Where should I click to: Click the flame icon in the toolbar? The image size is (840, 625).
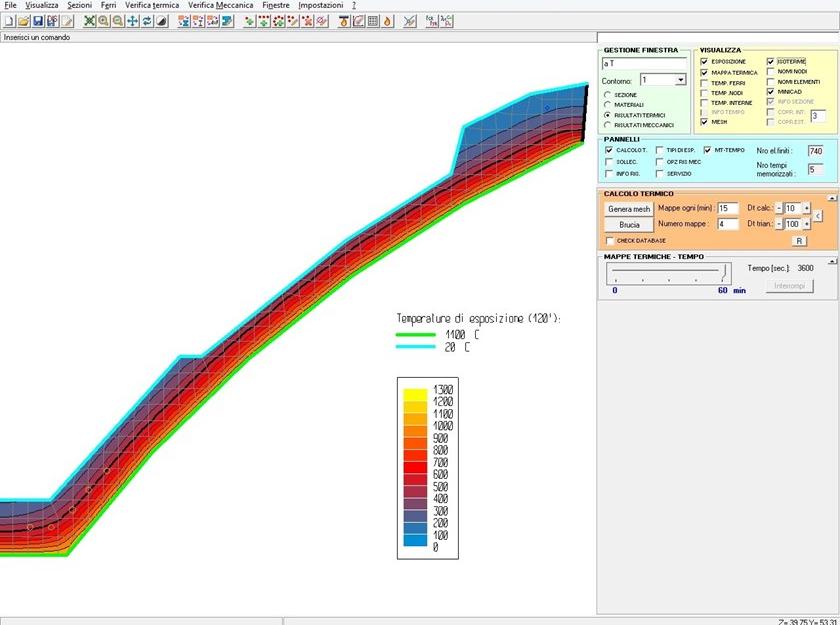click(387, 21)
